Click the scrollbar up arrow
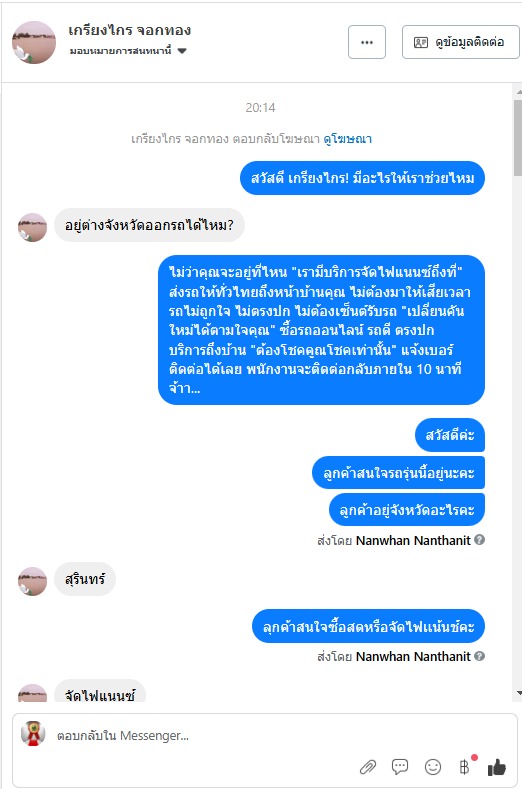Viewport: 522px width, 789px height. pyautogui.click(x=518, y=93)
